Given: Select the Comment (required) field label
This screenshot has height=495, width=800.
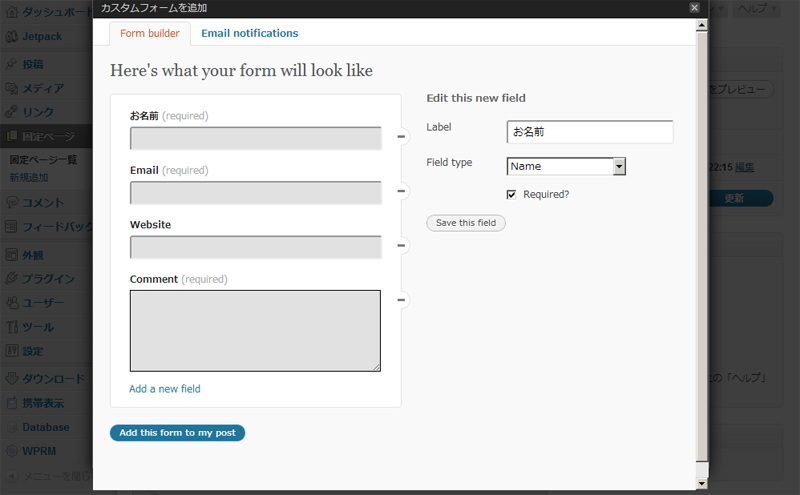Looking at the screenshot, I should (179, 279).
